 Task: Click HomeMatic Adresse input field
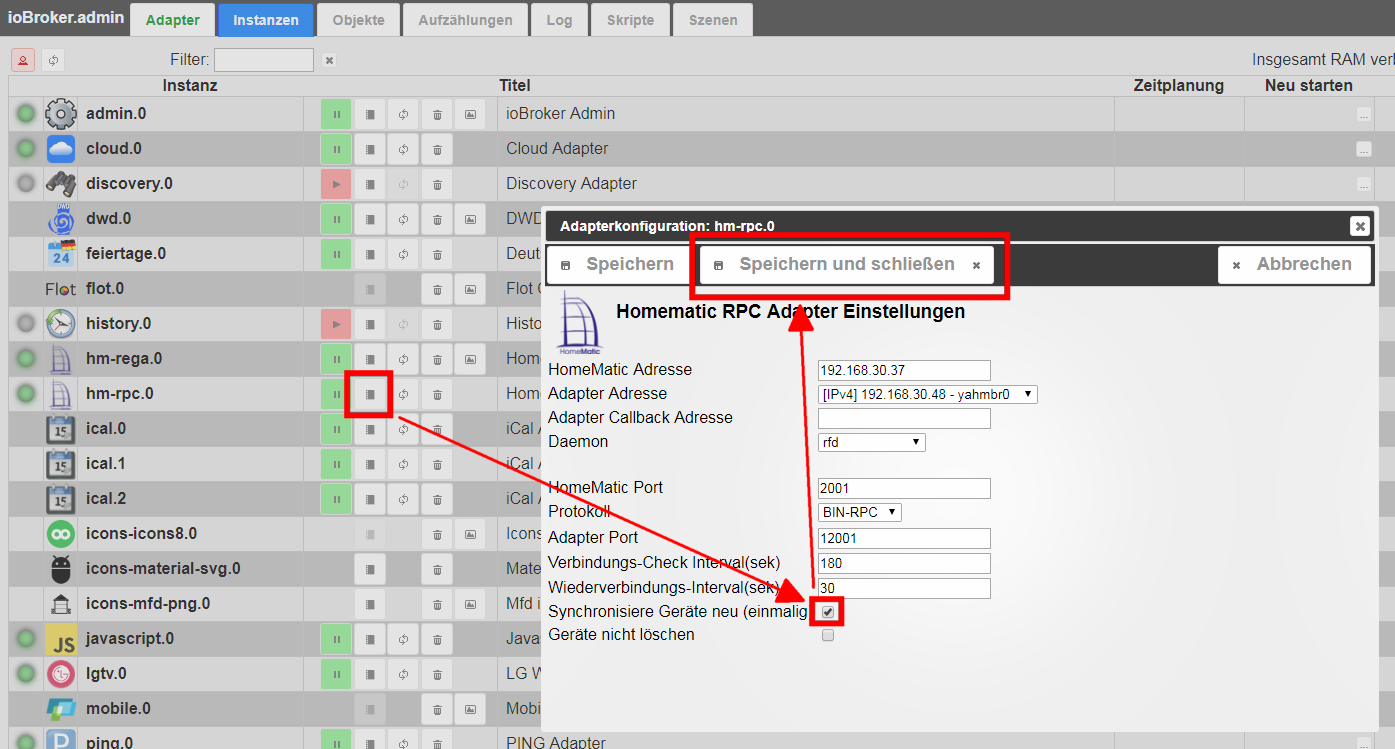click(904, 370)
